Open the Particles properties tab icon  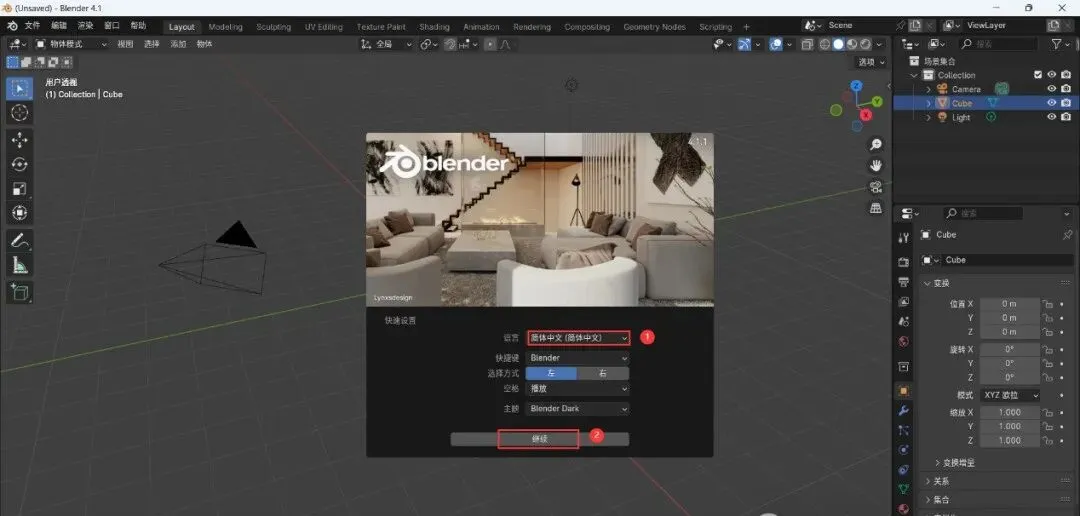[904, 430]
